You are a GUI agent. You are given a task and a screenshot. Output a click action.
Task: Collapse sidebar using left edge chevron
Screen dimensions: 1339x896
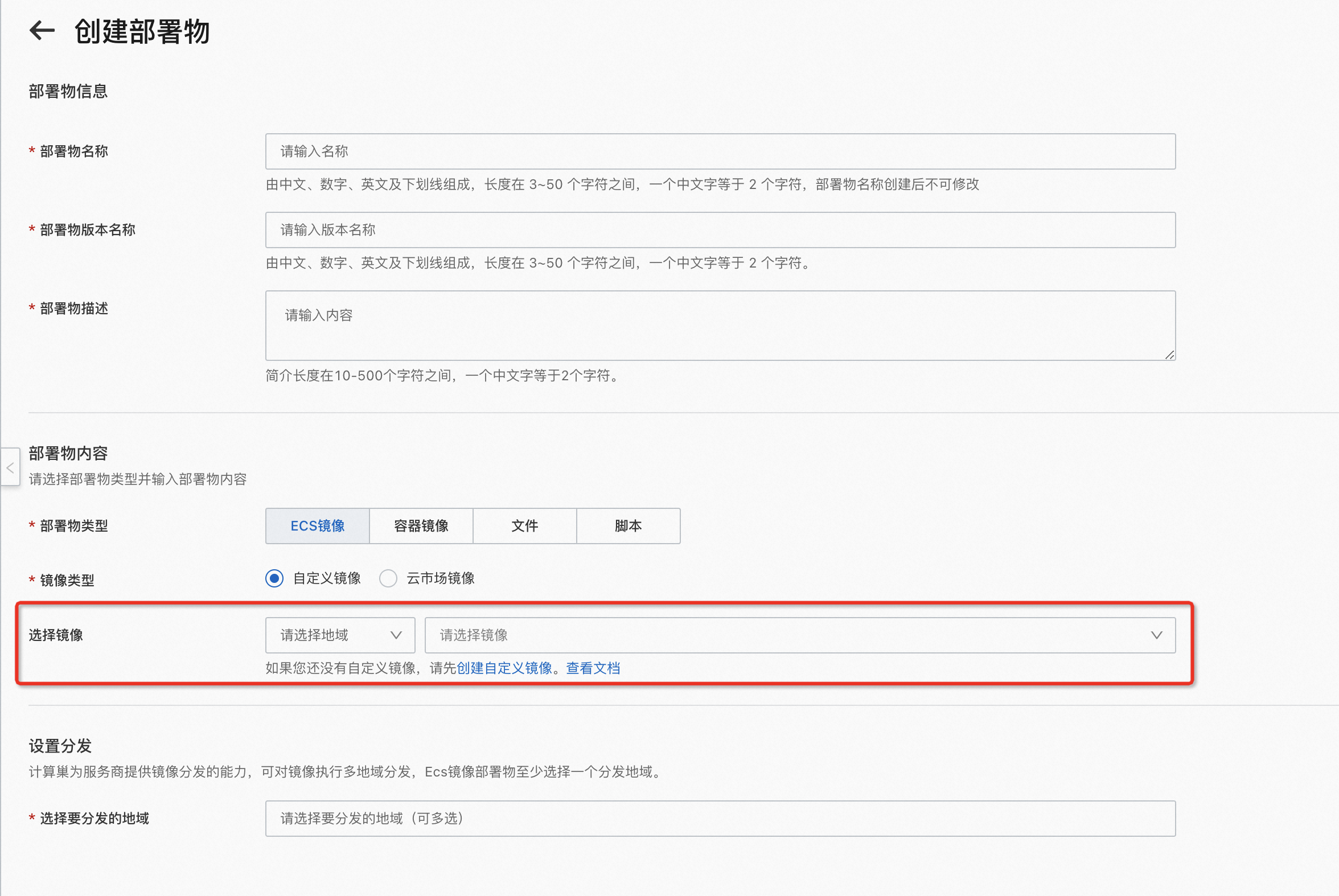pyautogui.click(x=10, y=467)
